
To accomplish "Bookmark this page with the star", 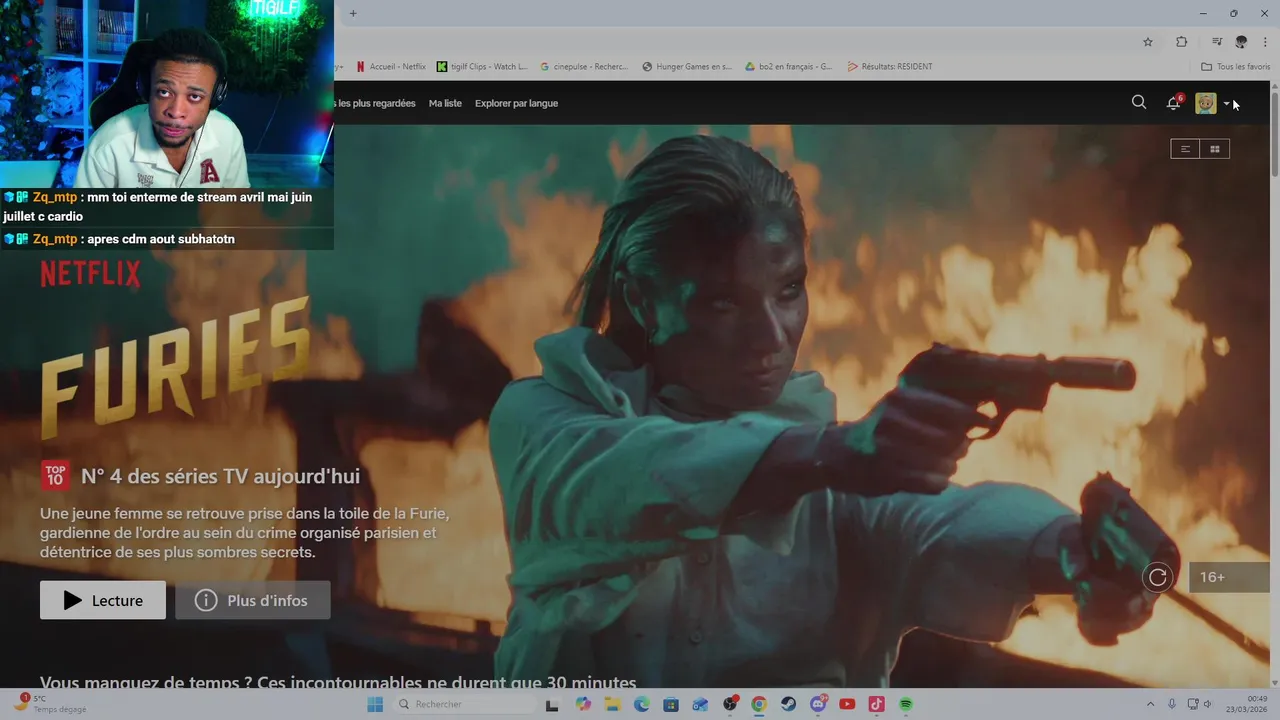I will (1148, 42).
